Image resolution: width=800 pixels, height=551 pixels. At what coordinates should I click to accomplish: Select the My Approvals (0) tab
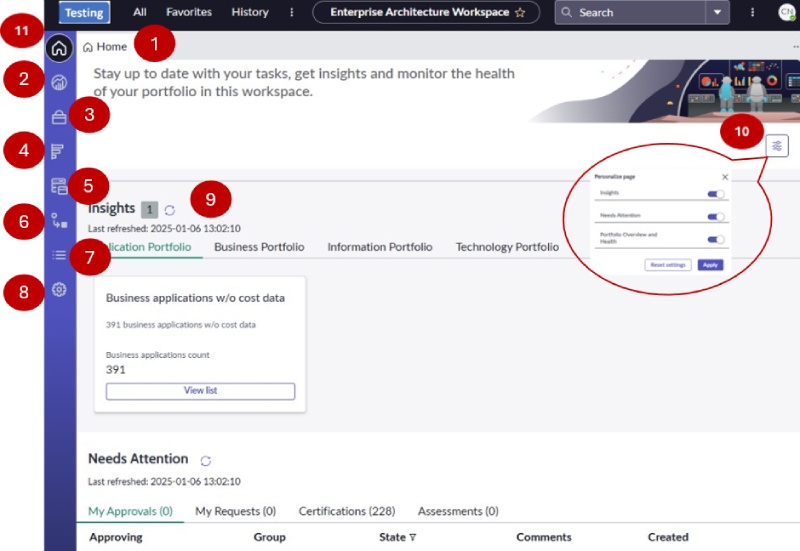point(131,511)
